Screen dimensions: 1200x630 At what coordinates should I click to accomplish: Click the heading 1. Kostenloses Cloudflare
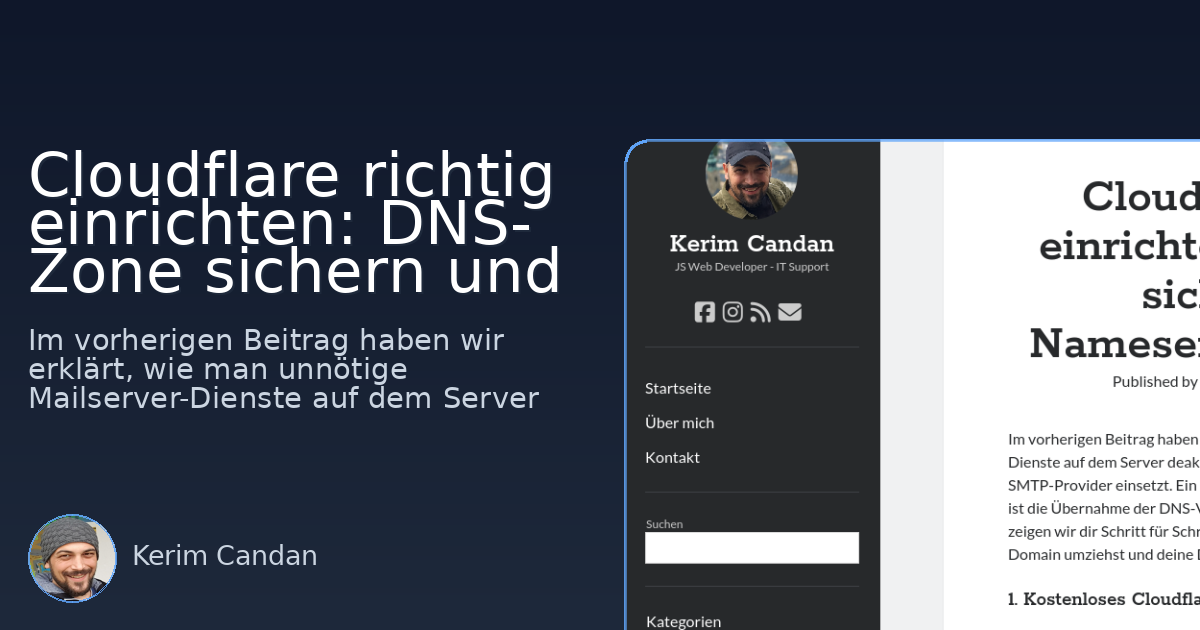point(1100,599)
